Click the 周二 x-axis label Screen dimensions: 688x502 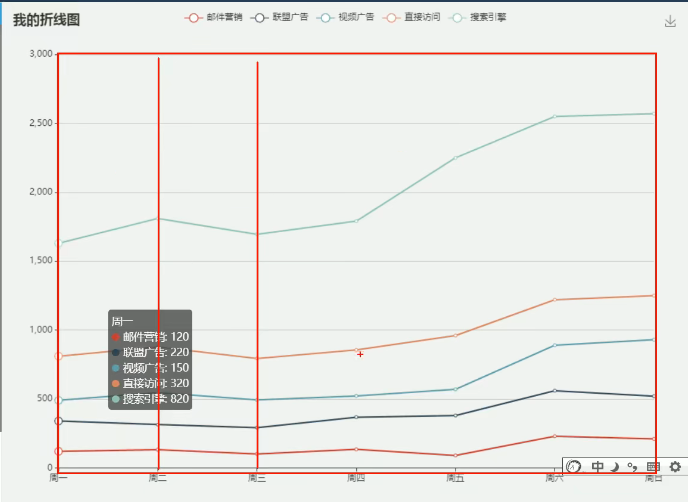(x=158, y=478)
